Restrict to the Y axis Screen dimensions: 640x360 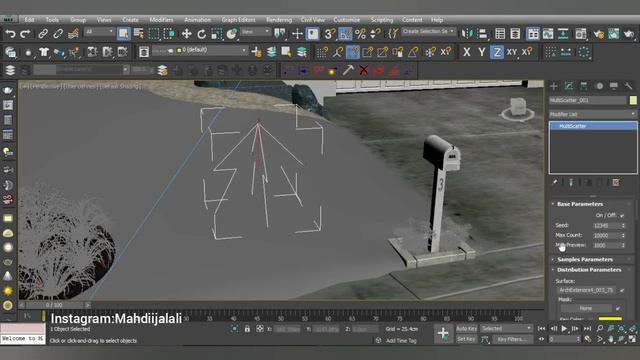coord(482,52)
